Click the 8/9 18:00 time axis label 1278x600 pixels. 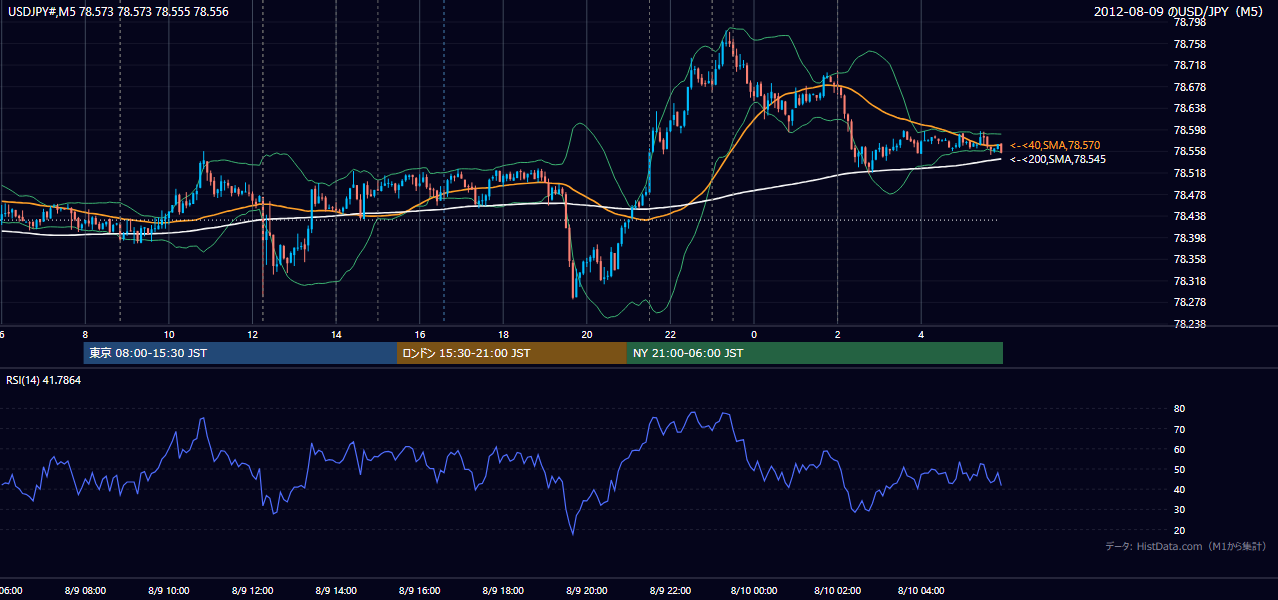[503, 591]
